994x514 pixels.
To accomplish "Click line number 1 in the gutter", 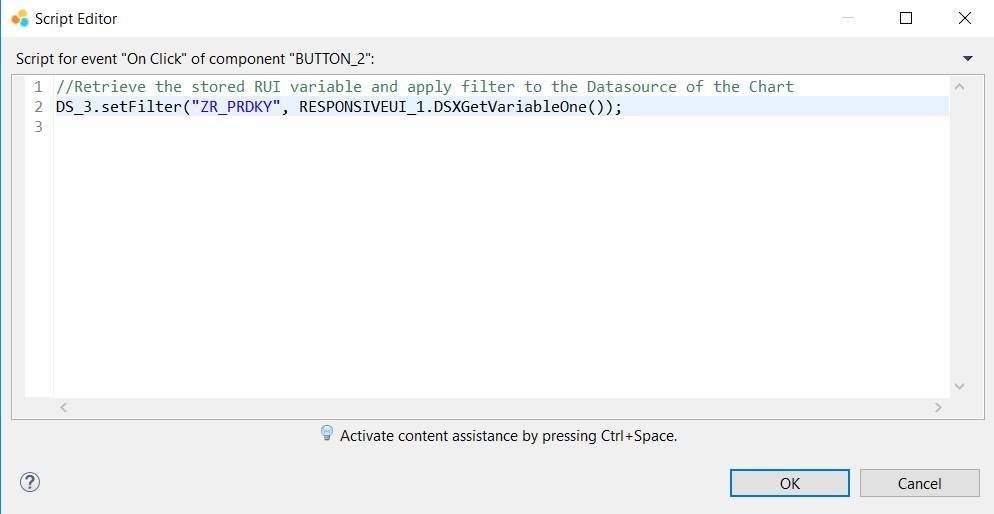I will click(x=38, y=87).
